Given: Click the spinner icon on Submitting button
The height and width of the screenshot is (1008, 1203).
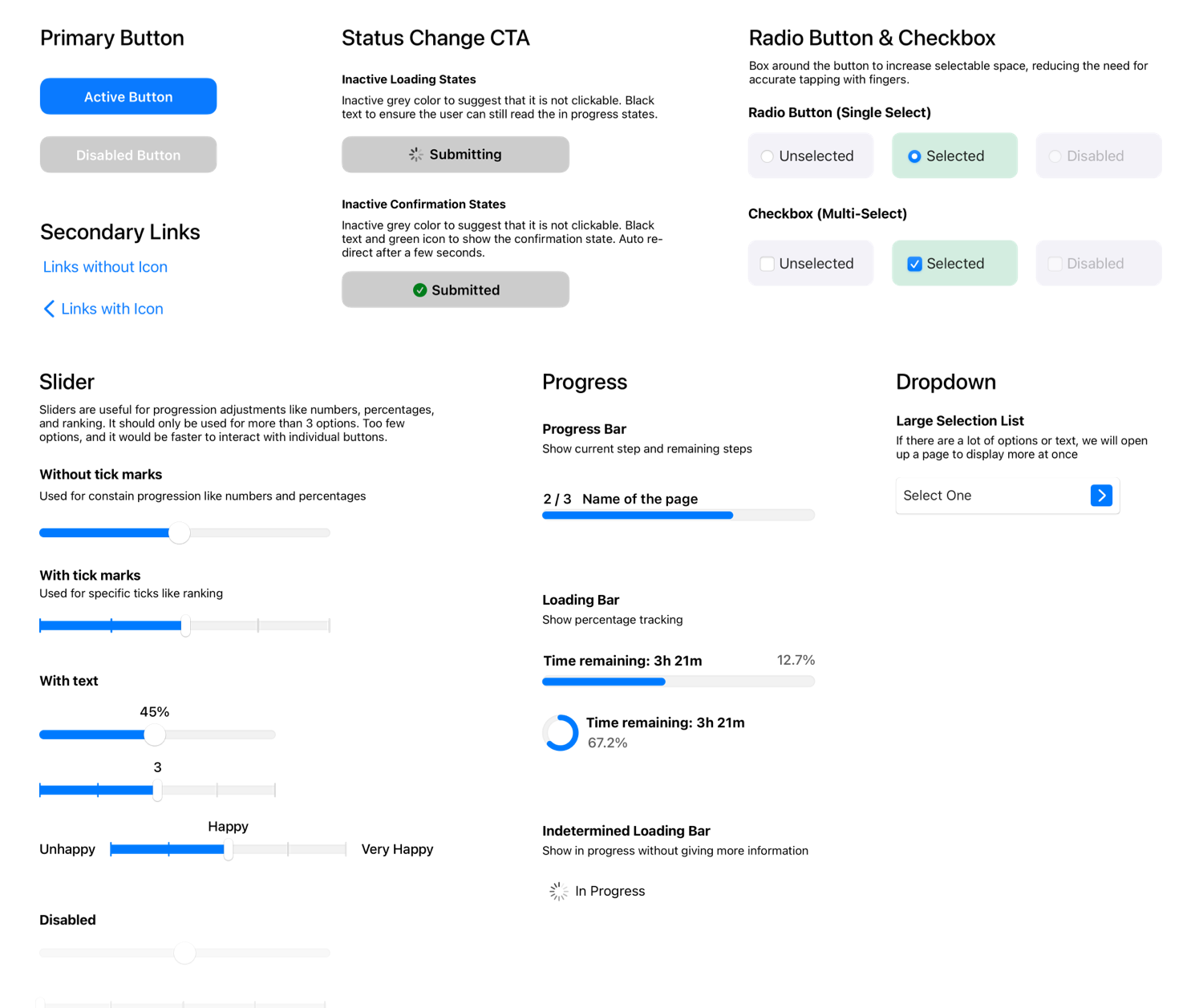Looking at the screenshot, I should (415, 155).
